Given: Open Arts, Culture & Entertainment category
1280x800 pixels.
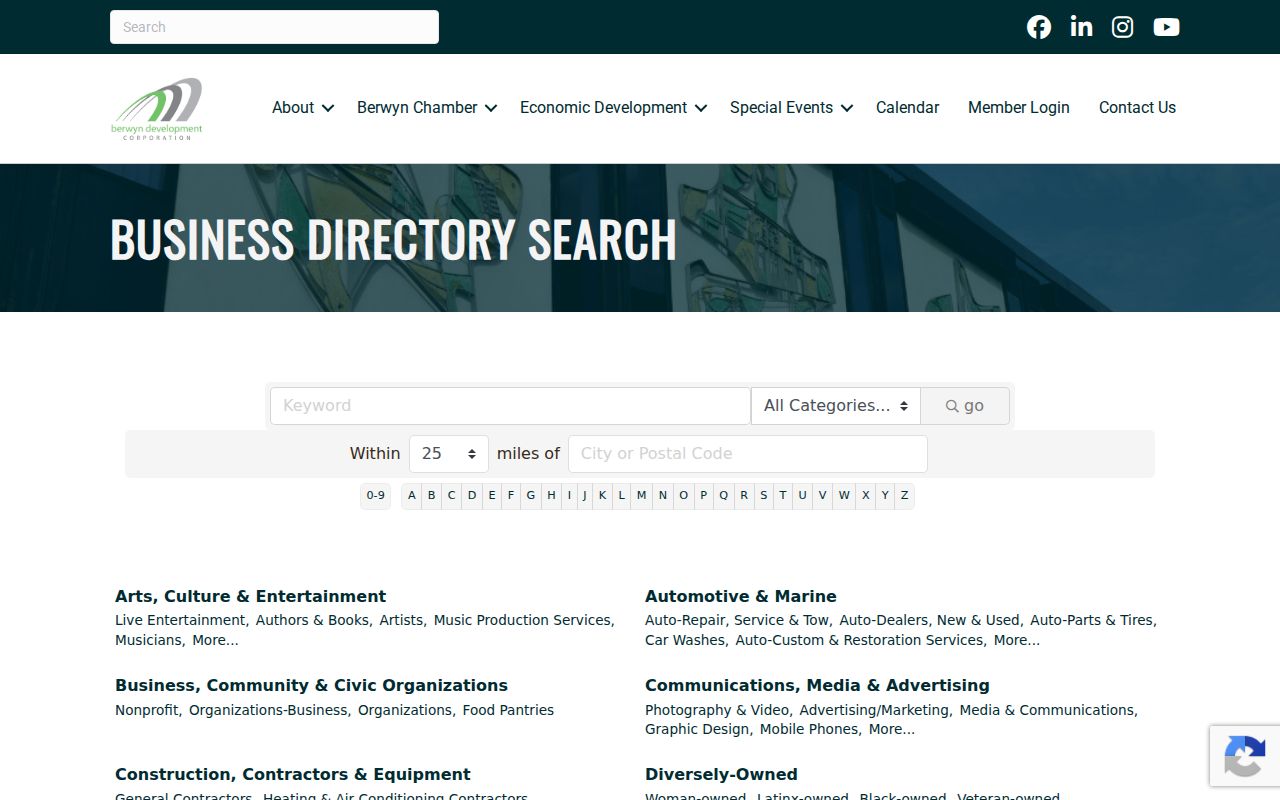Looking at the screenshot, I should (x=250, y=597).
